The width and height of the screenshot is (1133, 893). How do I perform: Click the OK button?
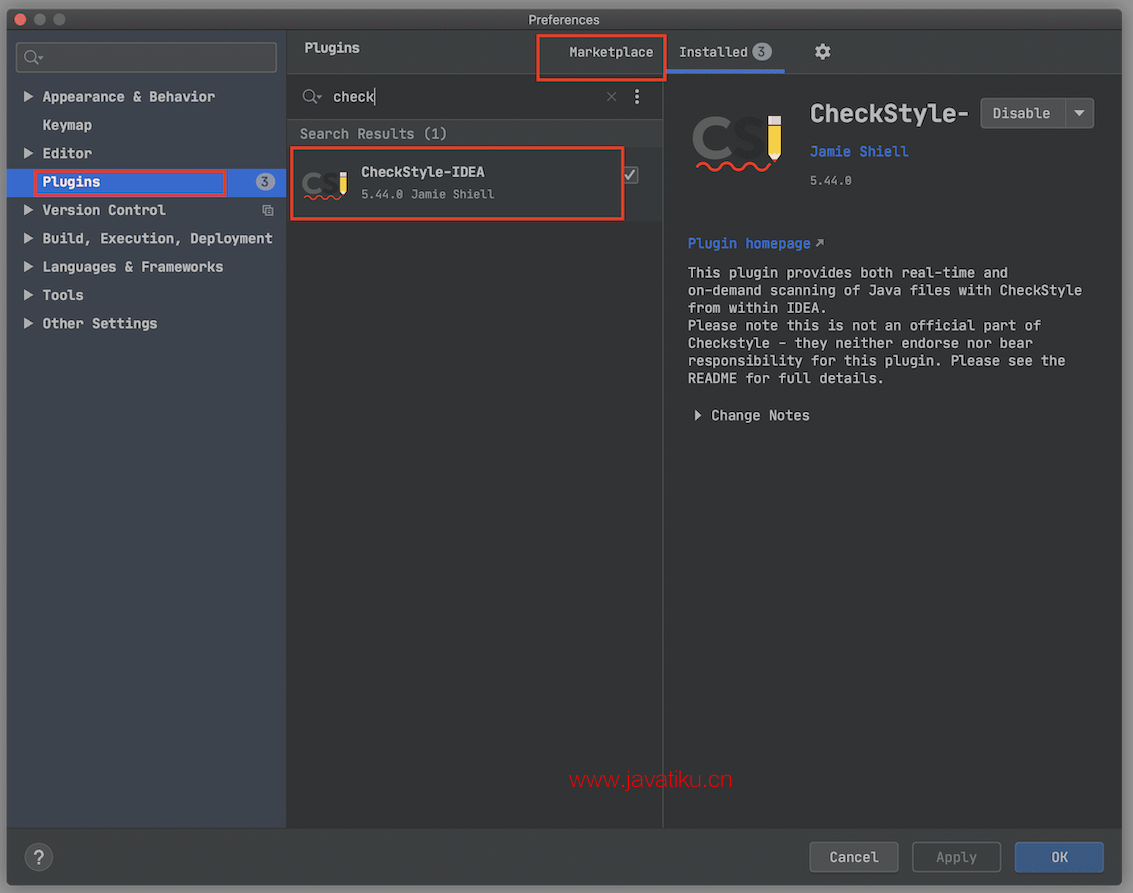tap(1059, 857)
